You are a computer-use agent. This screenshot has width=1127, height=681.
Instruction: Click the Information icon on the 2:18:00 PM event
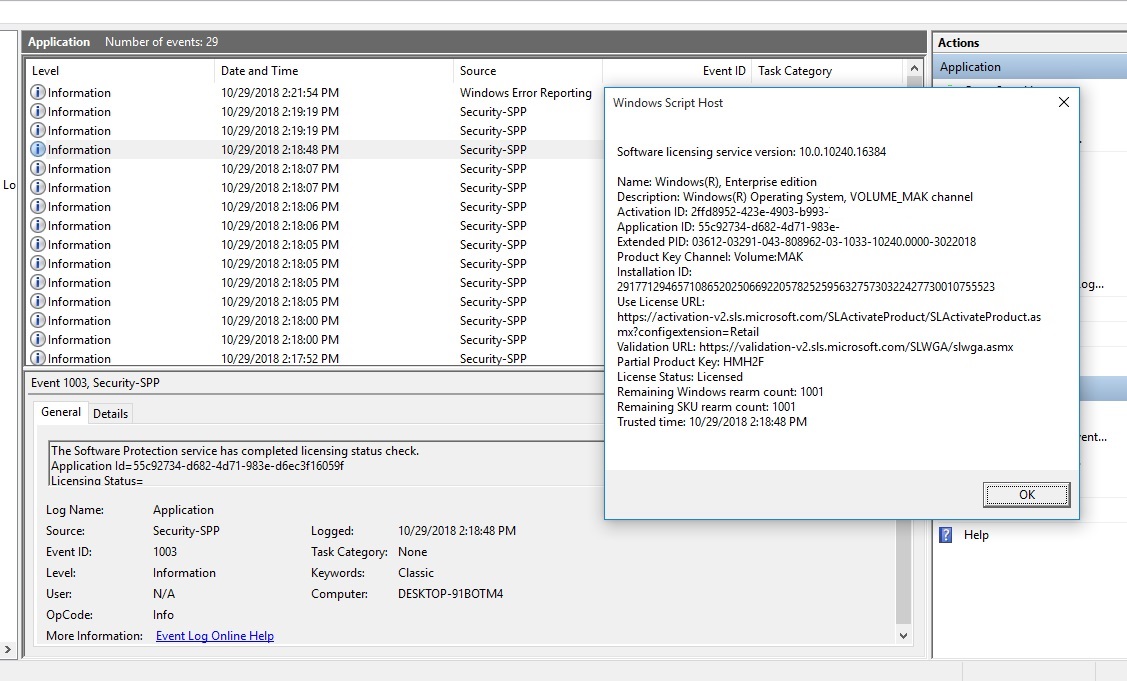[x=36, y=320]
